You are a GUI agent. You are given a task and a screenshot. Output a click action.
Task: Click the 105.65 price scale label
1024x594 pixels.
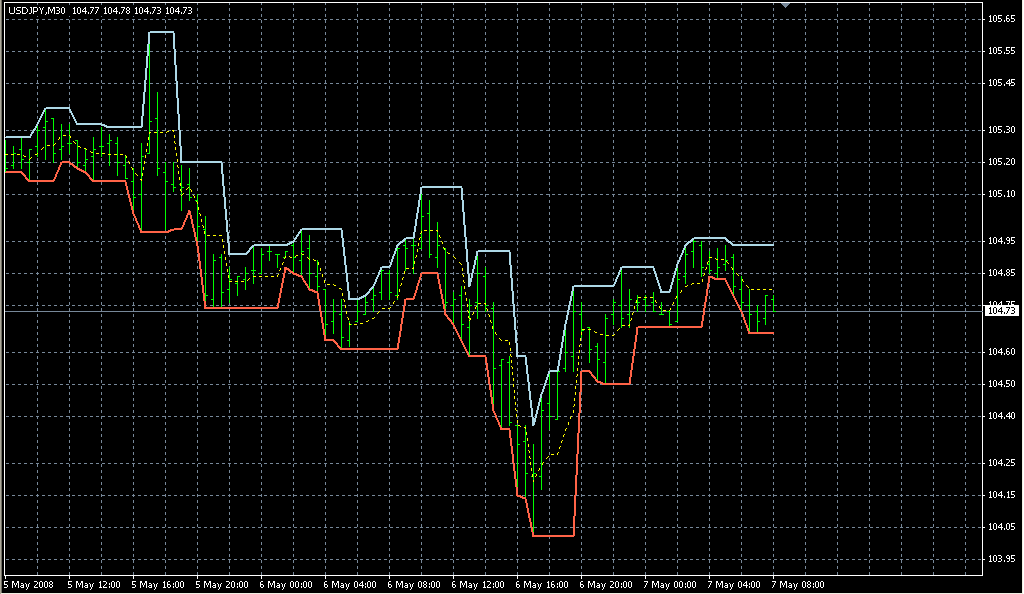tap(1001, 19)
